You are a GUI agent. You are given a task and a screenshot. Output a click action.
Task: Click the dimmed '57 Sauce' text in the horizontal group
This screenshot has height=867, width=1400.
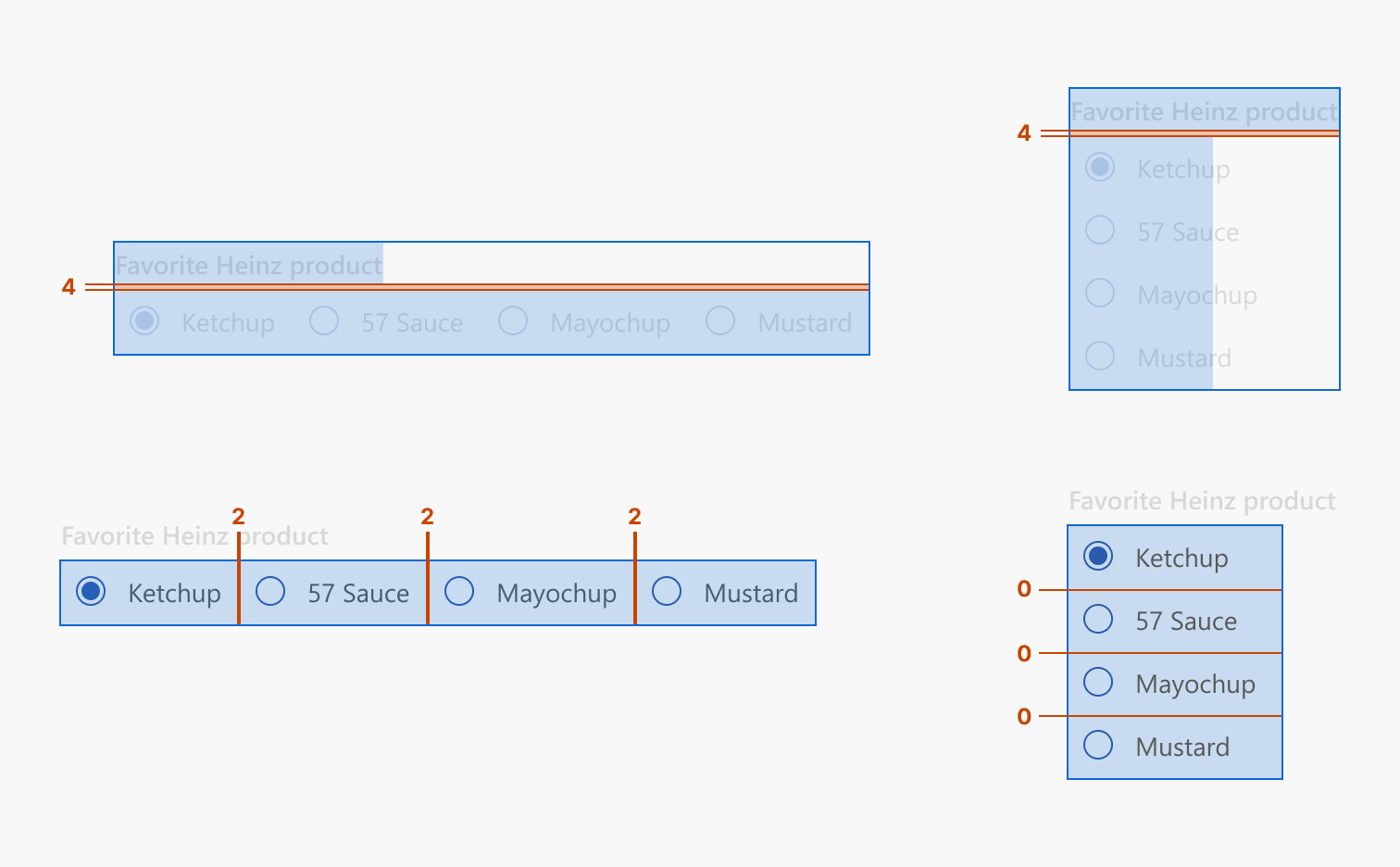coord(412,323)
